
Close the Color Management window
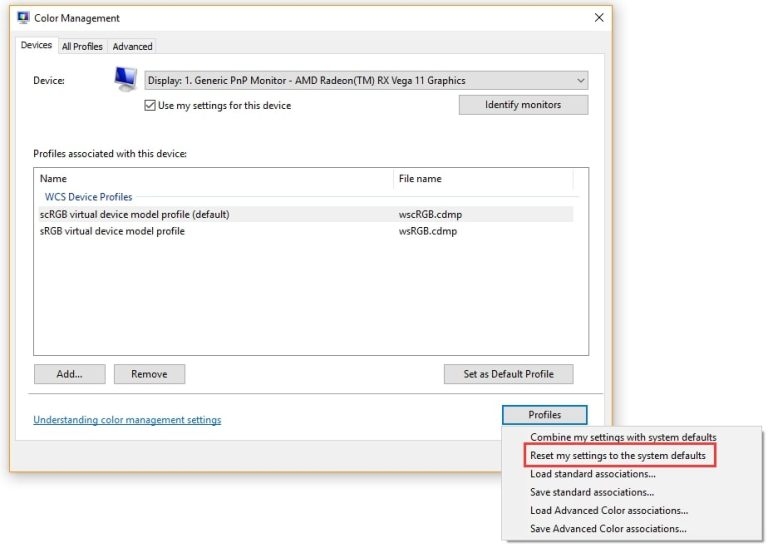pos(599,18)
